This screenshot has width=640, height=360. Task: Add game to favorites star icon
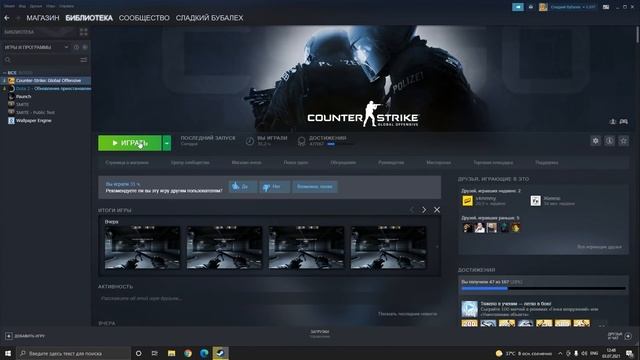pyautogui.click(x=623, y=141)
